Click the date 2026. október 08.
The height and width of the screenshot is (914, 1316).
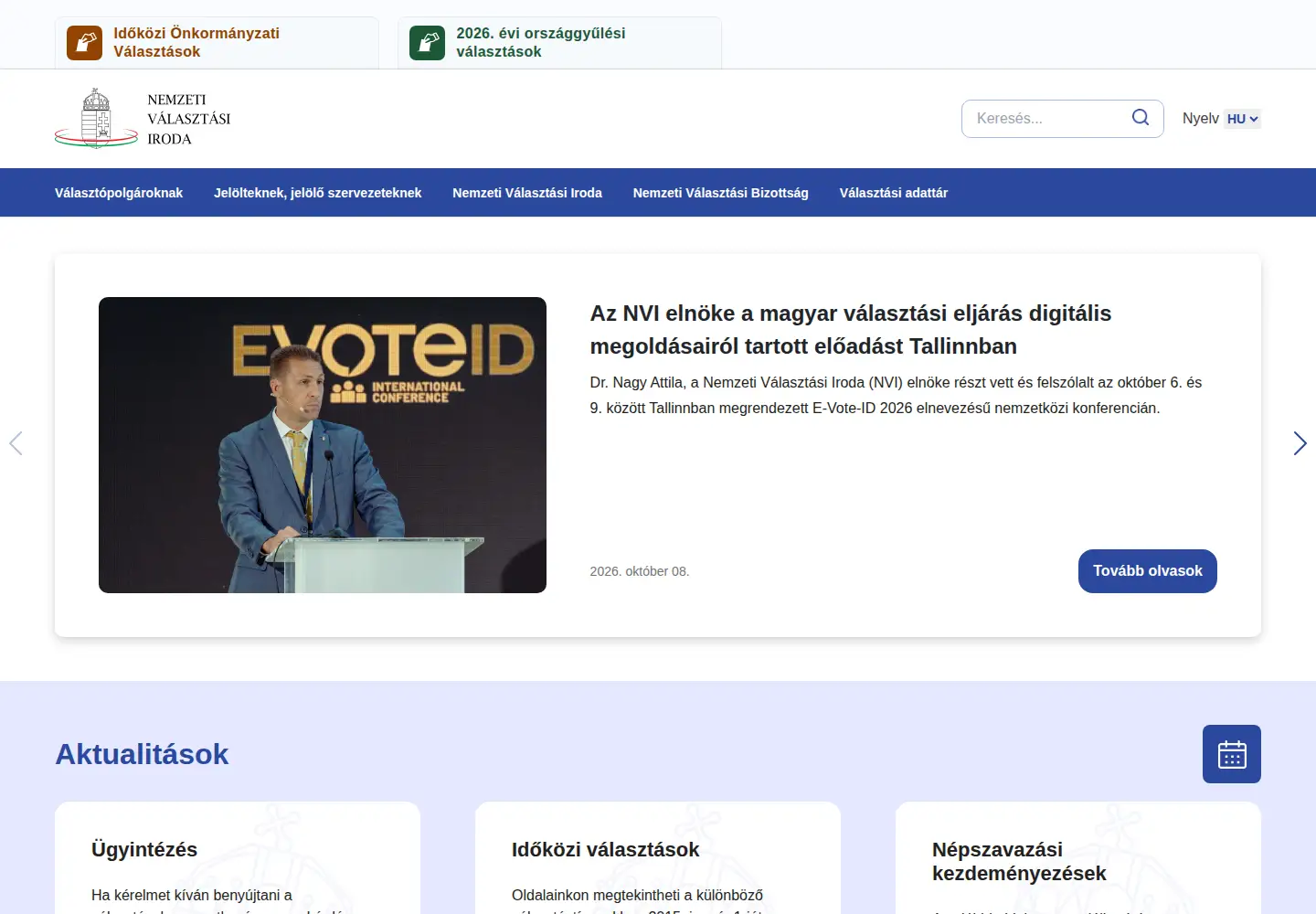(x=640, y=571)
